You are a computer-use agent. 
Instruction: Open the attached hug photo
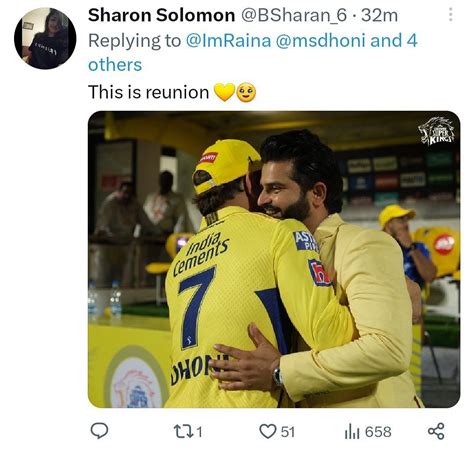(x=274, y=259)
